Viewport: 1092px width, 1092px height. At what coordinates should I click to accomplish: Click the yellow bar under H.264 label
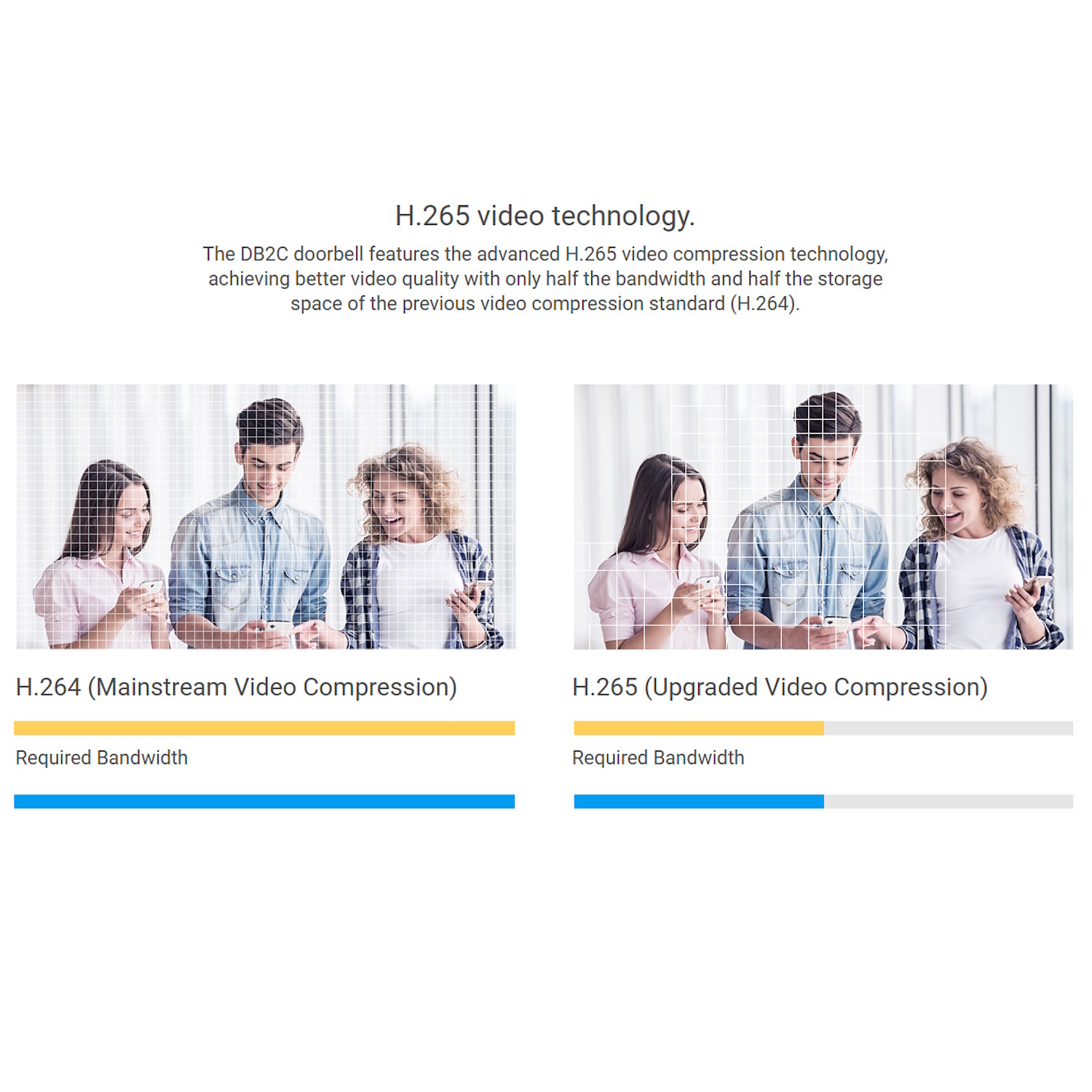pos(264,728)
